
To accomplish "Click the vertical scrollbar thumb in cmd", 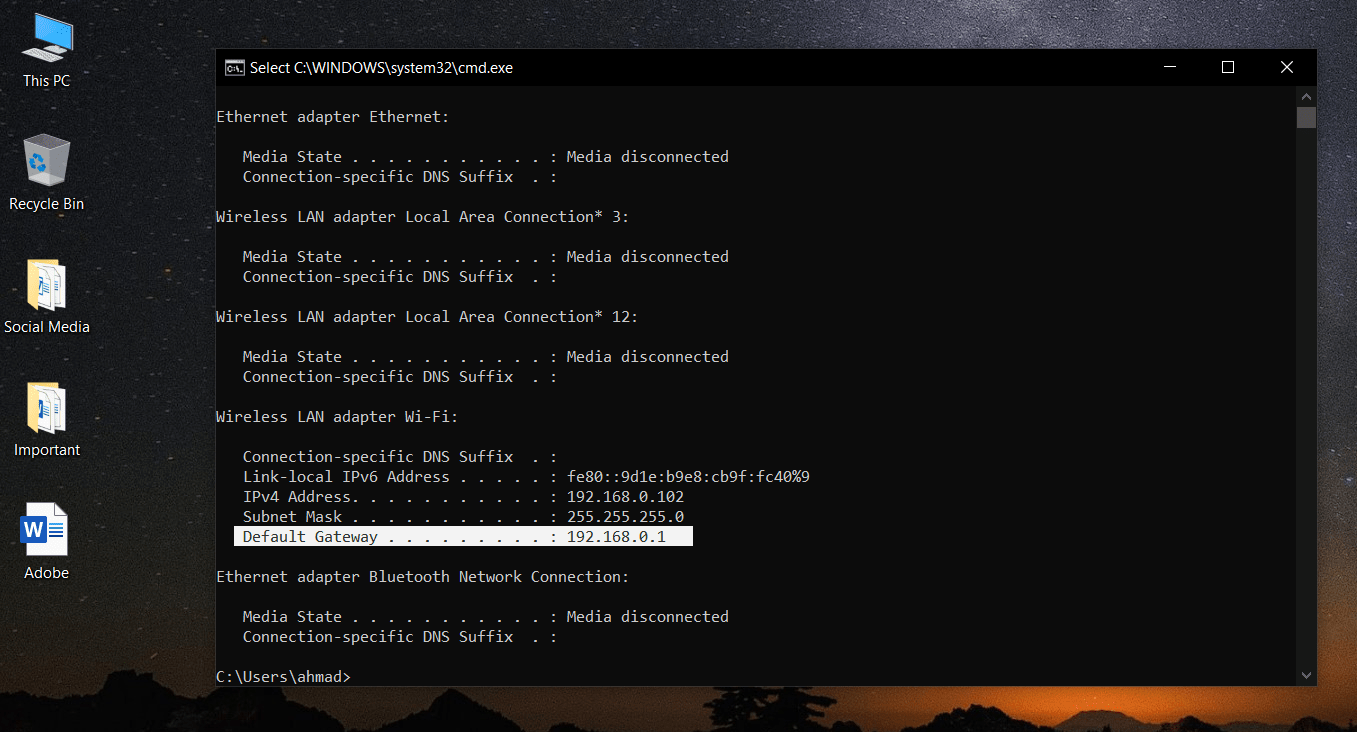I will click(x=1306, y=118).
